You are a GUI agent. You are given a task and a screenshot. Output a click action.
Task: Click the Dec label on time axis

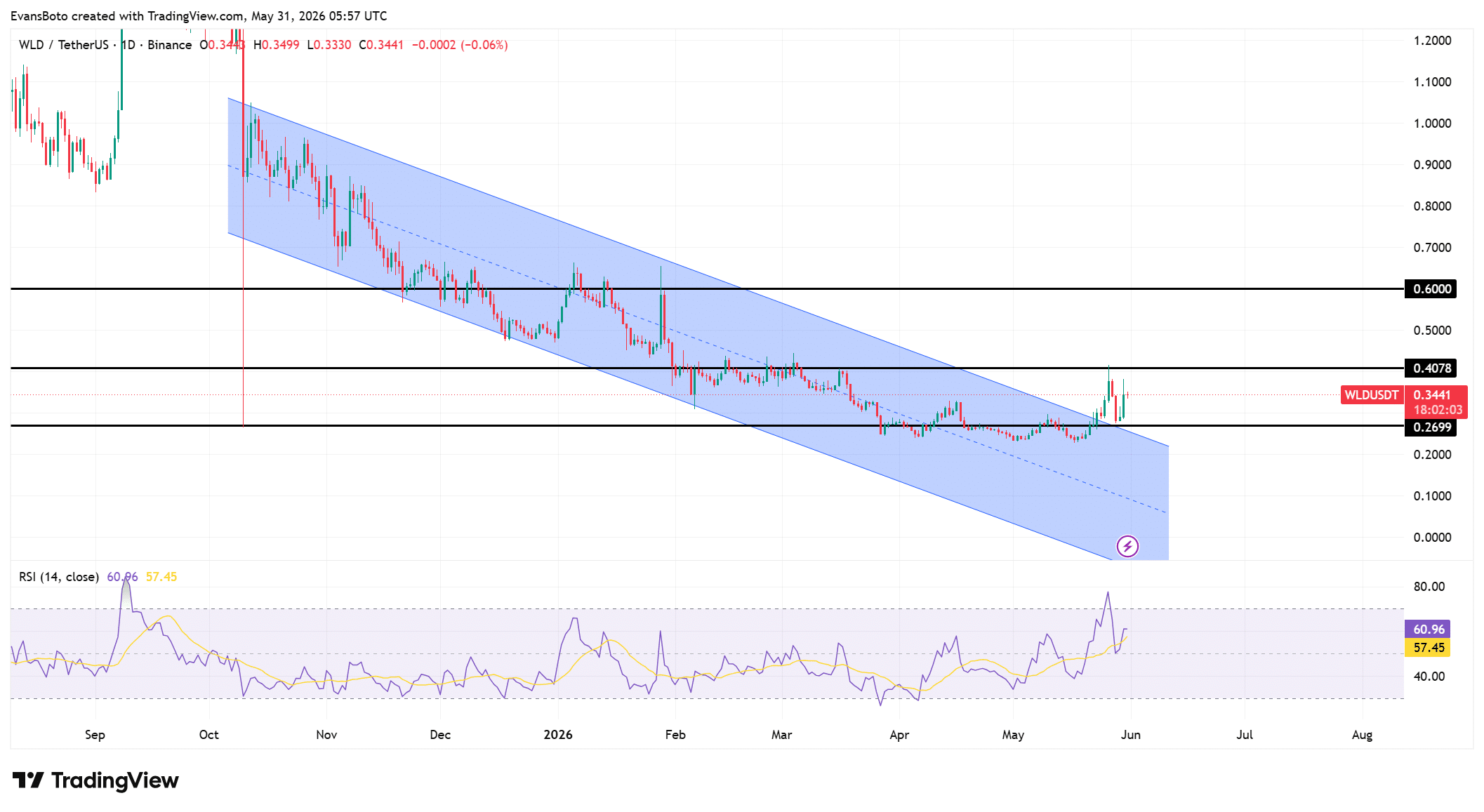(440, 735)
